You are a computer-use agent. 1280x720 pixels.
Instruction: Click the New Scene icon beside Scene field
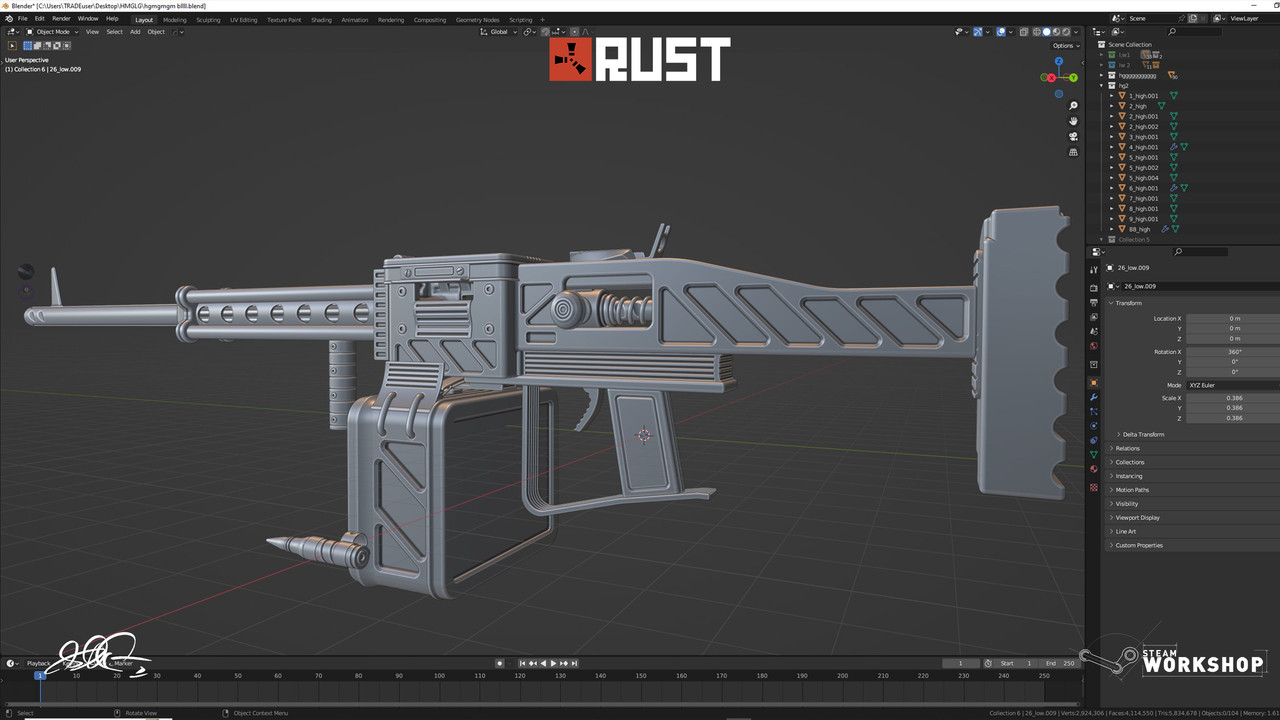coord(1193,18)
